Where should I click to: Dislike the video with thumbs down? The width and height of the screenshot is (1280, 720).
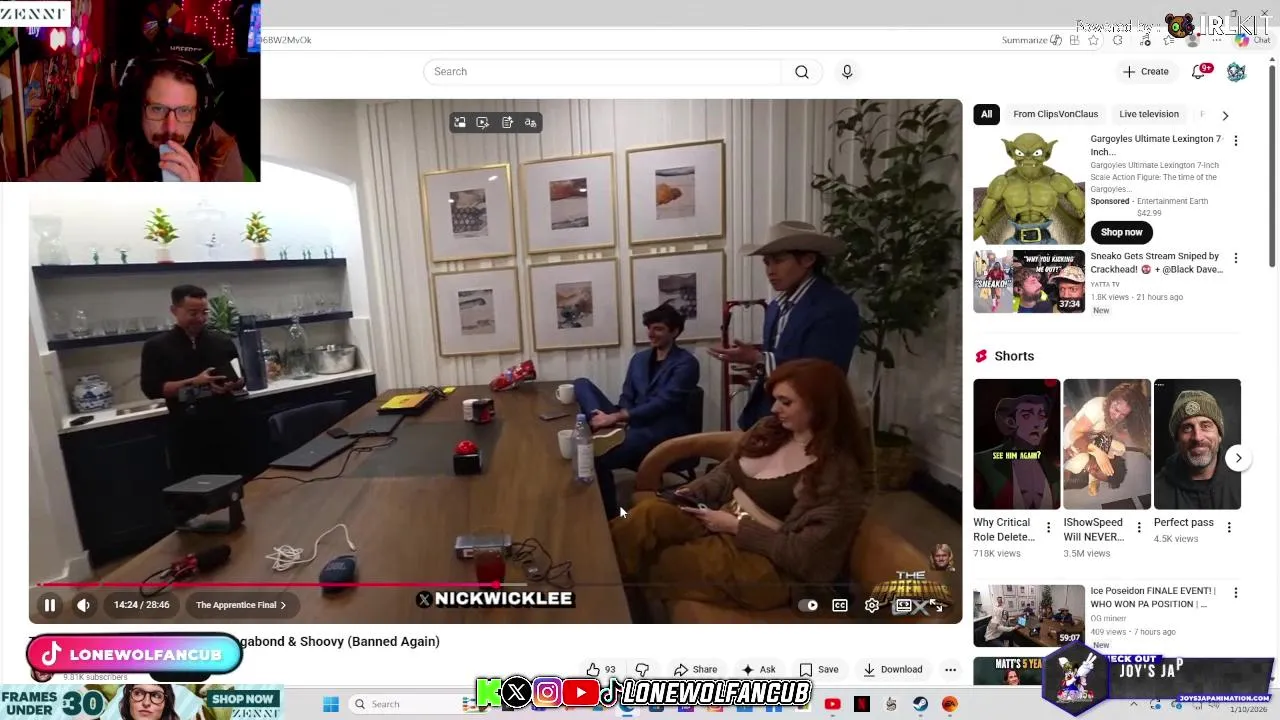tap(642, 669)
